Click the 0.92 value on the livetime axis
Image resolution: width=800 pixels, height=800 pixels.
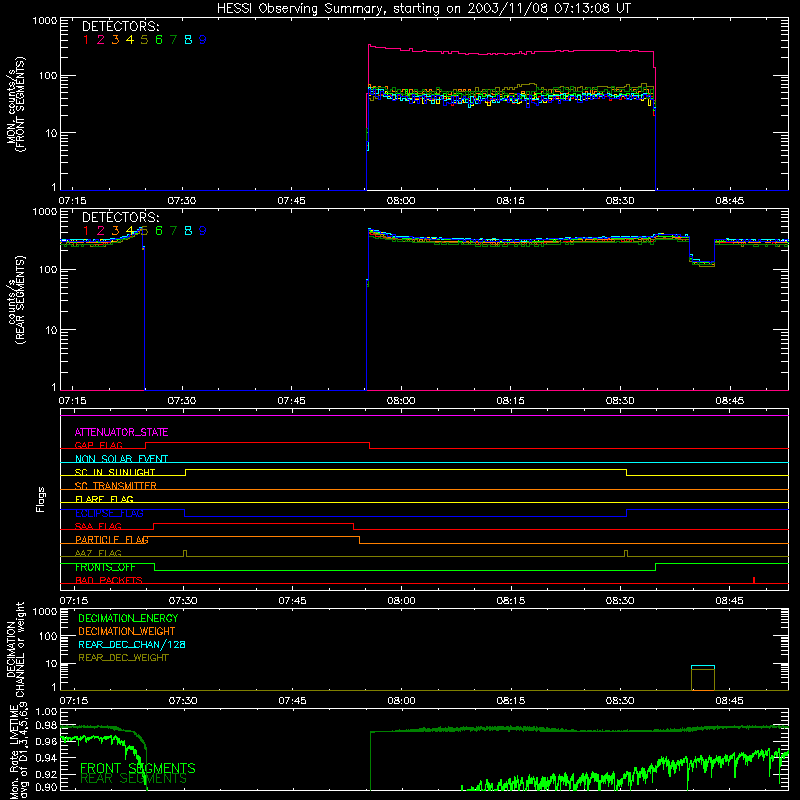point(46,774)
